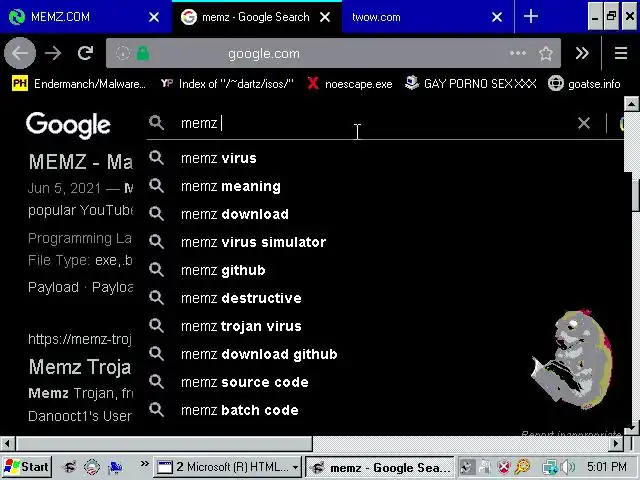Click the network connection tray icon
The height and width of the screenshot is (480, 640).
(549, 467)
